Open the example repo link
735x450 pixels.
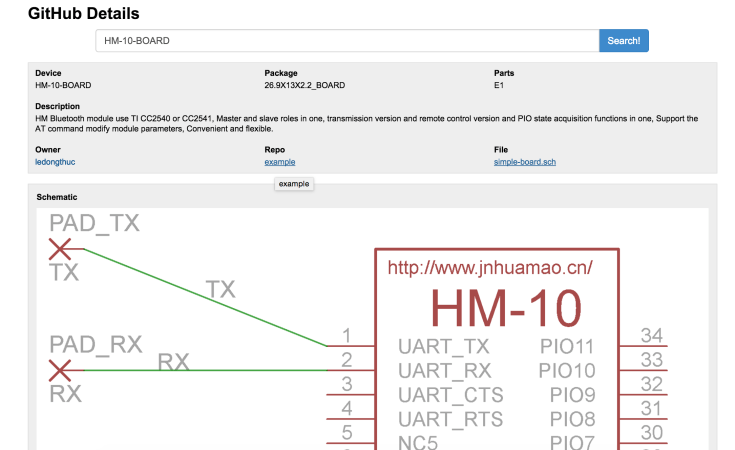tap(280, 162)
